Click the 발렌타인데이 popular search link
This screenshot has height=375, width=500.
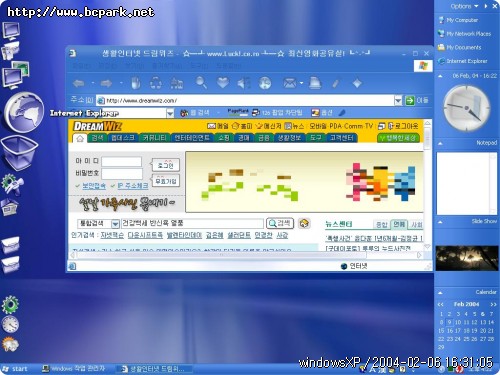click(184, 235)
